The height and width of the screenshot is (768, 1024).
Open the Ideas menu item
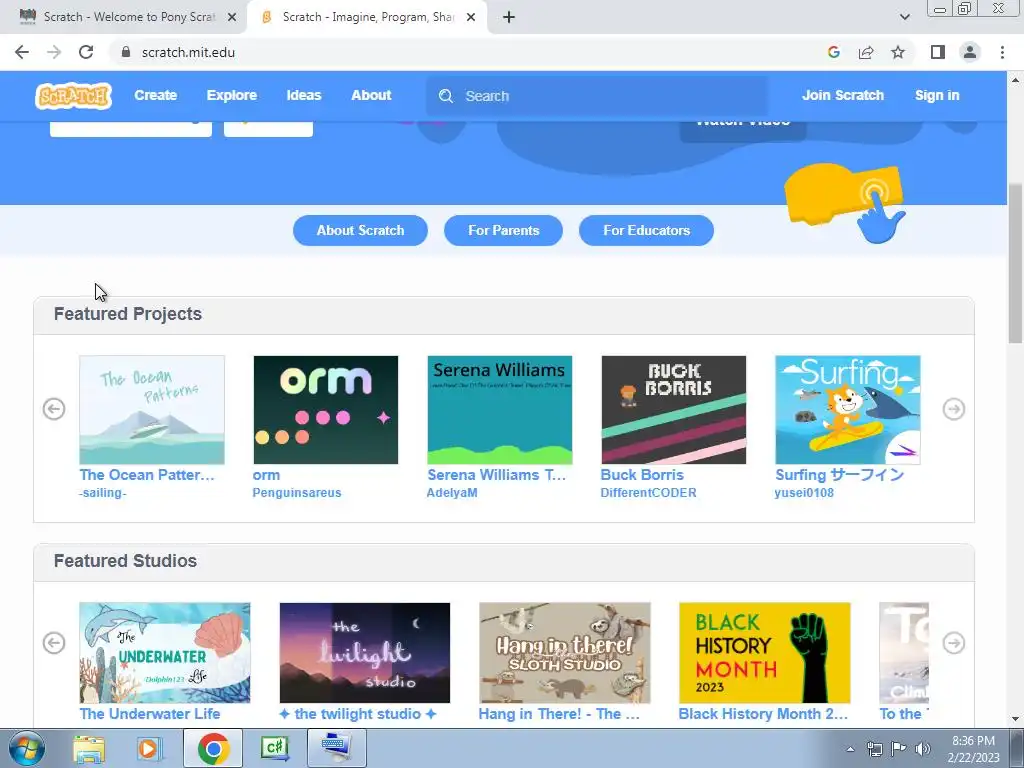point(304,95)
